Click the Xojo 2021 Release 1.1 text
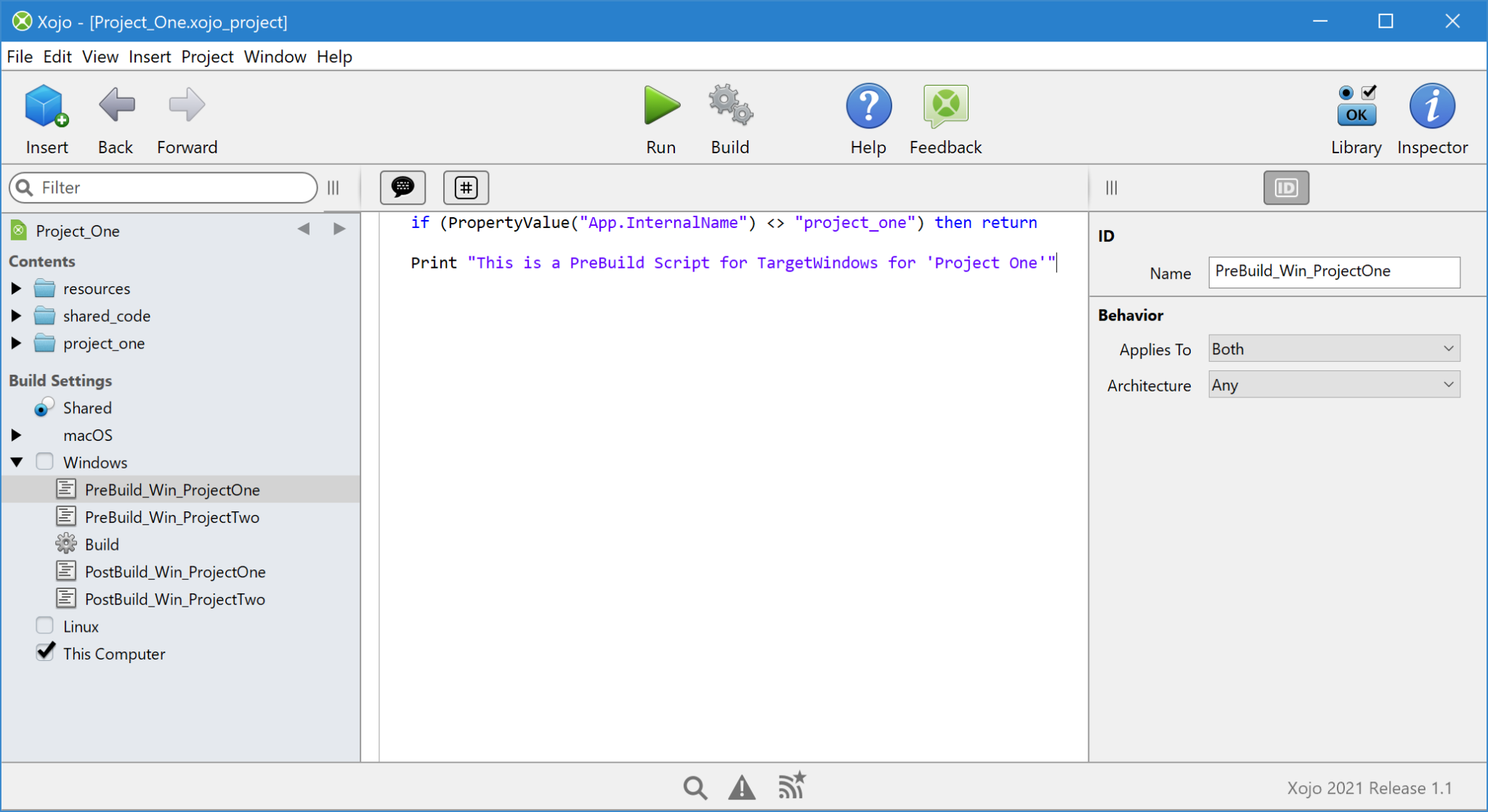This screenshot has width=1488, height=812. (1369, 788)
